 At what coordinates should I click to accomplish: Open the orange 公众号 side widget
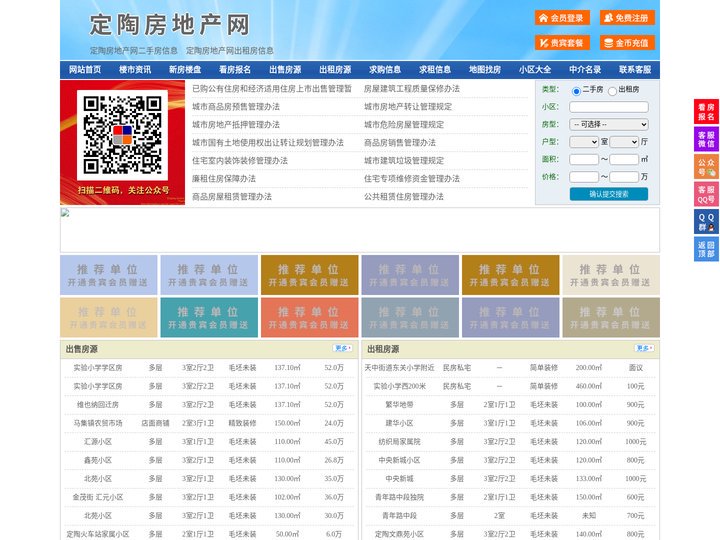click(x=706, y=167)
